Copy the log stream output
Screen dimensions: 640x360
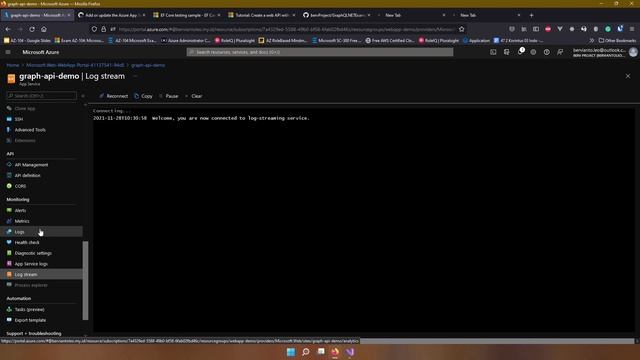point(143,96)
